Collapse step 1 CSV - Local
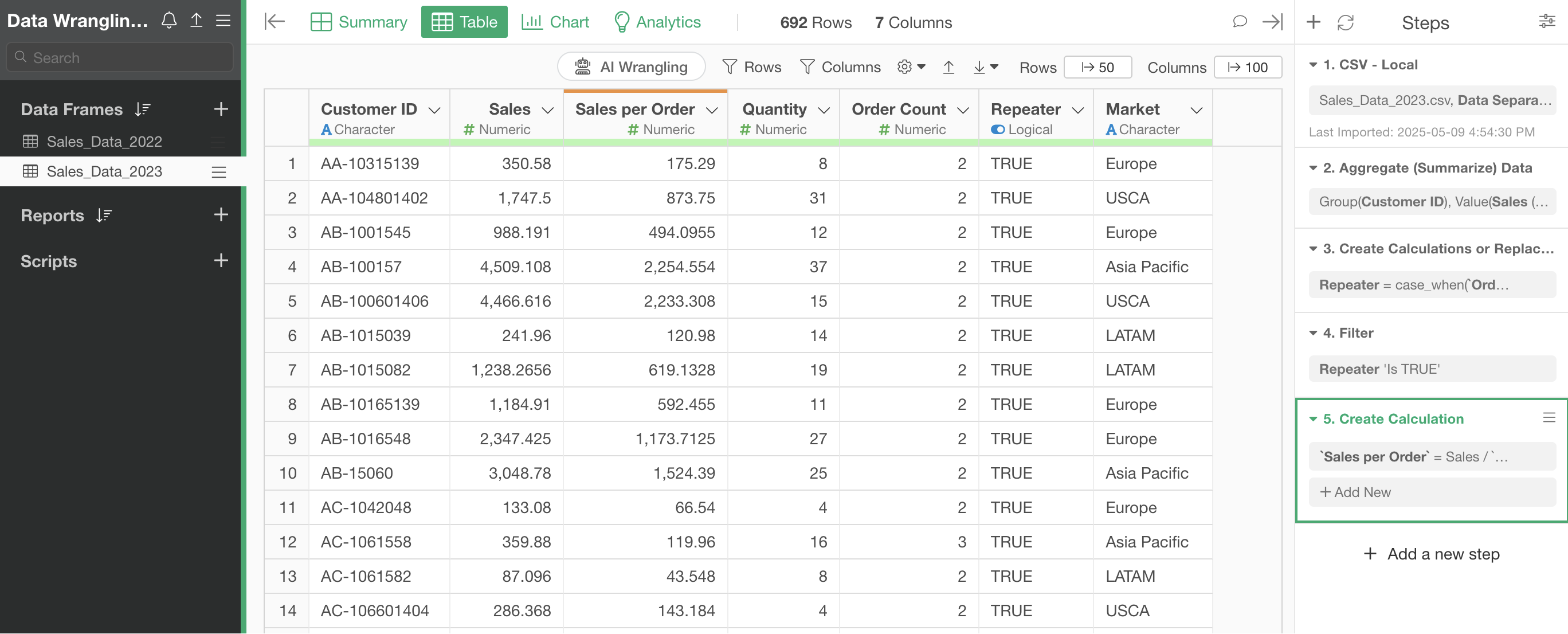 1313,65
